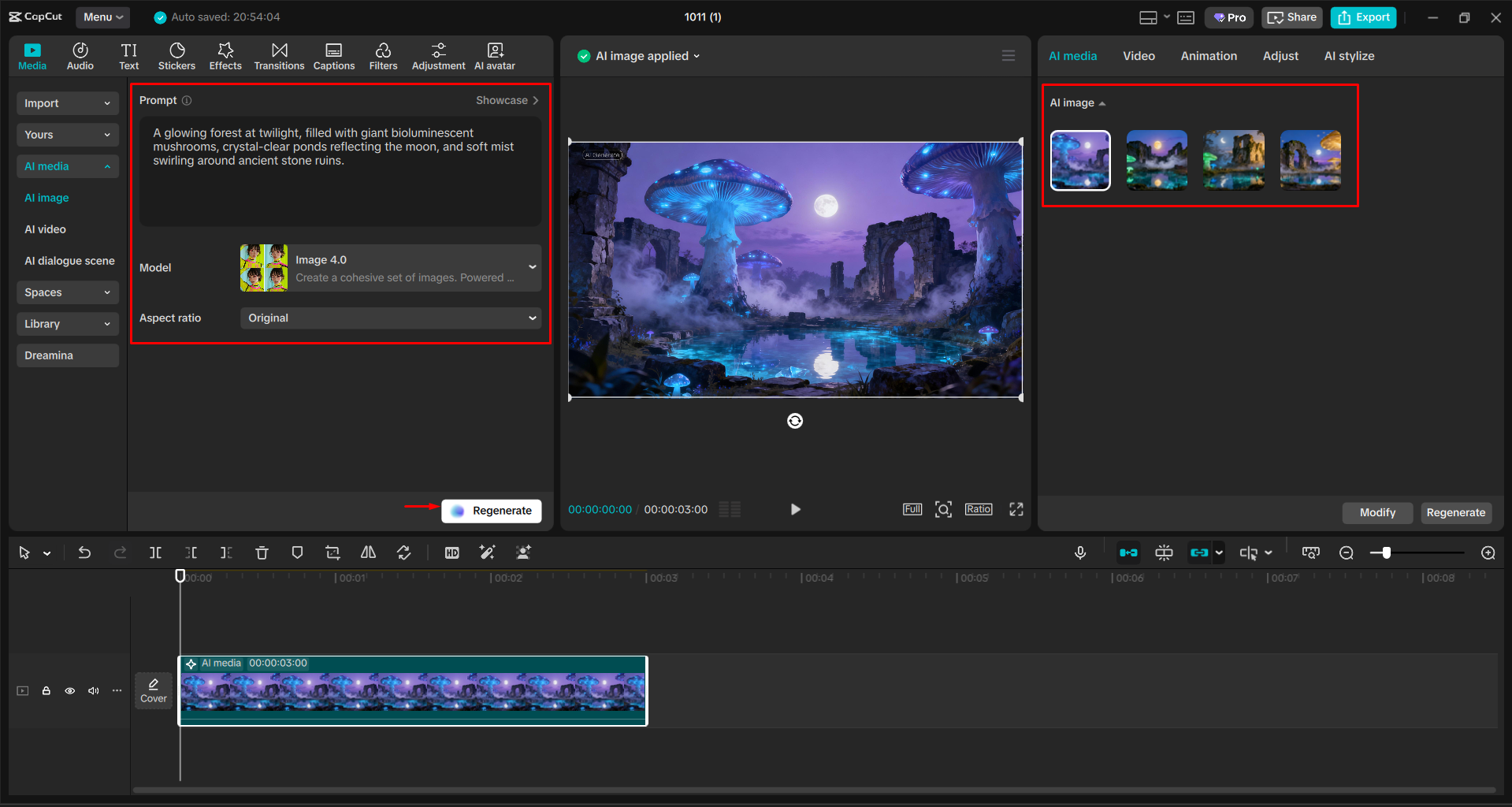
Task: Mute the track audio speaker icon
Action: point(94,691)
